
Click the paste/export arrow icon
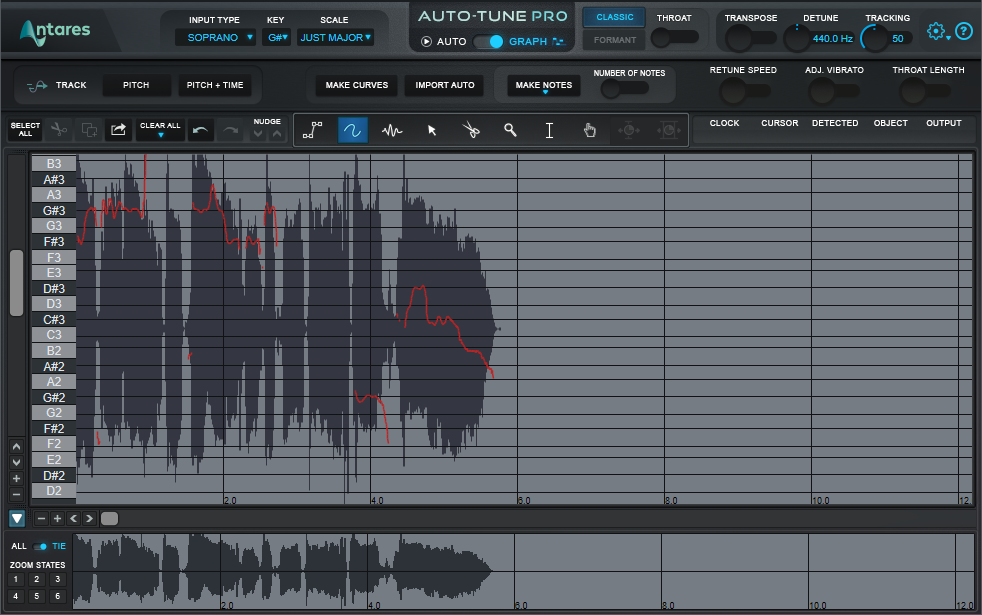pyautogui.click(x=118, y=130)
